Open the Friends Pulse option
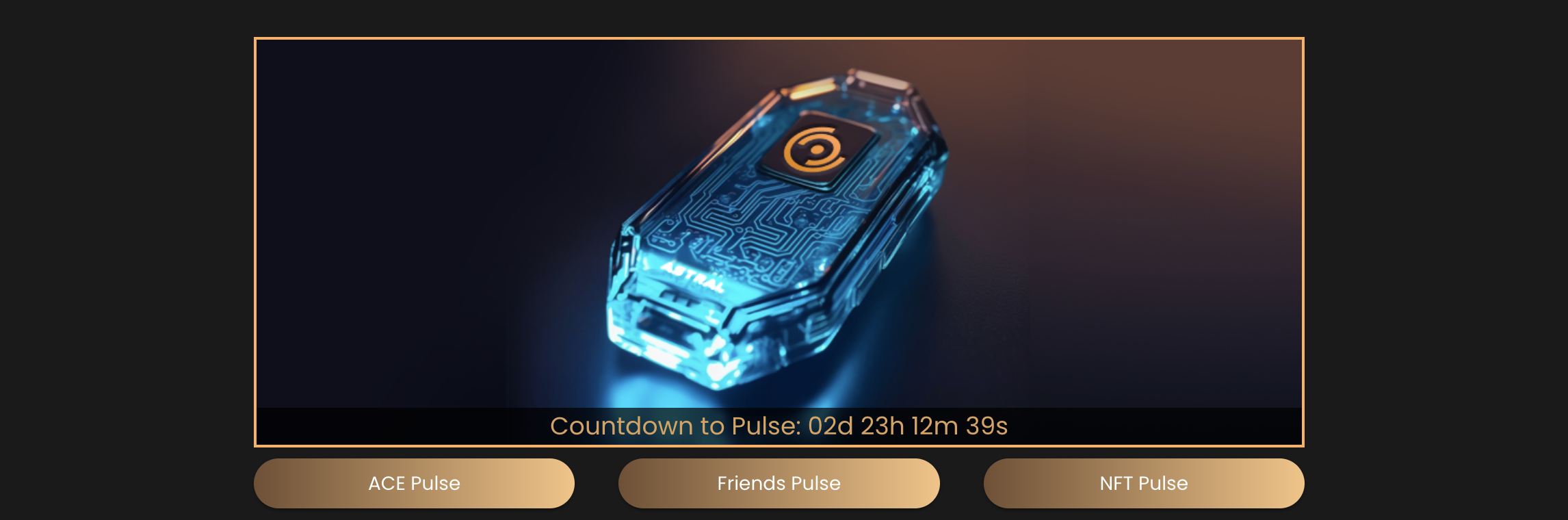Viewport: 1568px width, 520px height. pyautogui.click(x=779, y=483)
